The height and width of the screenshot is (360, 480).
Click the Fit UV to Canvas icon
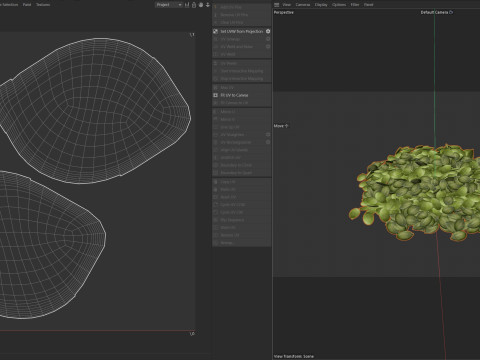pos(215,95)
